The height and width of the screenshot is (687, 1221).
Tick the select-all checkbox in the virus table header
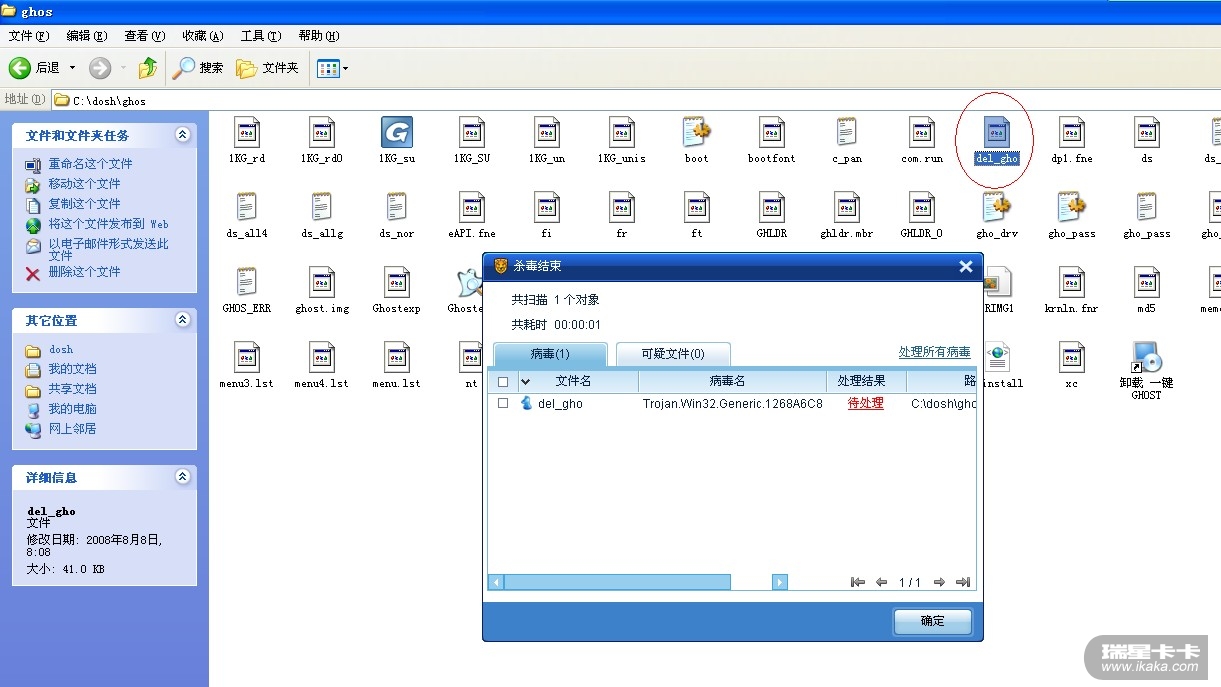click(503, 382)
